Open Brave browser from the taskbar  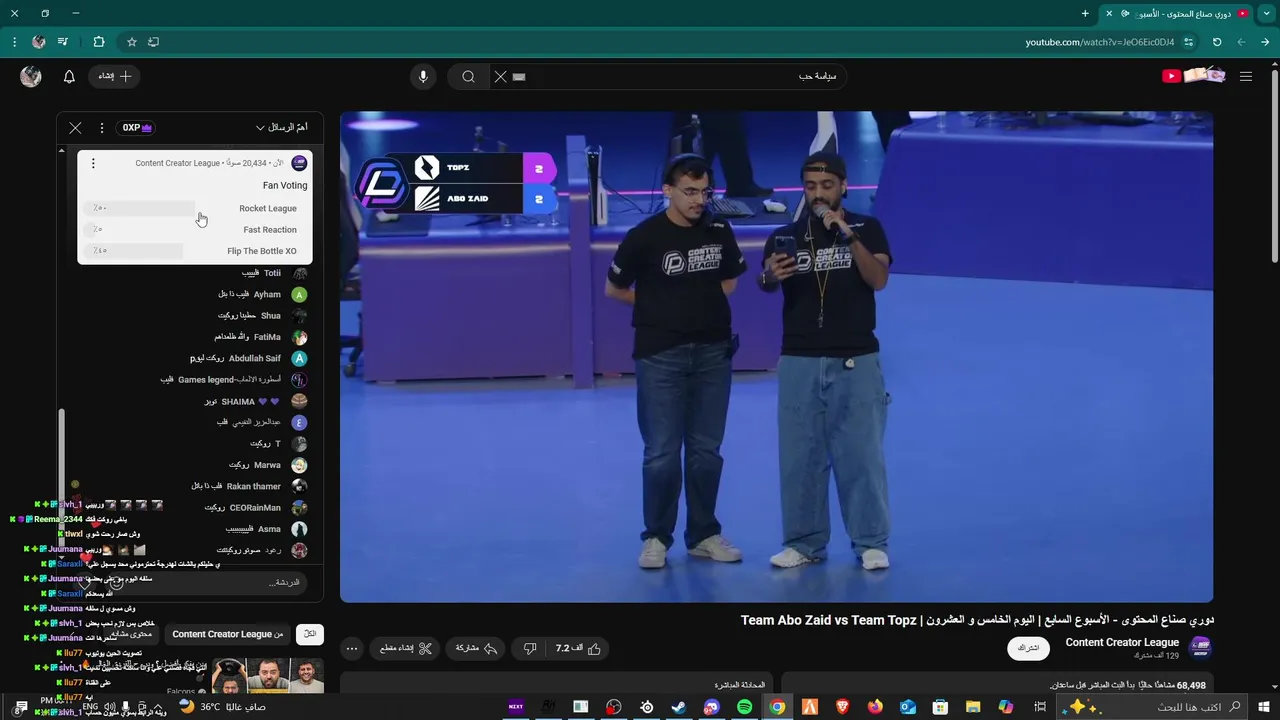[x=842, y=707]
